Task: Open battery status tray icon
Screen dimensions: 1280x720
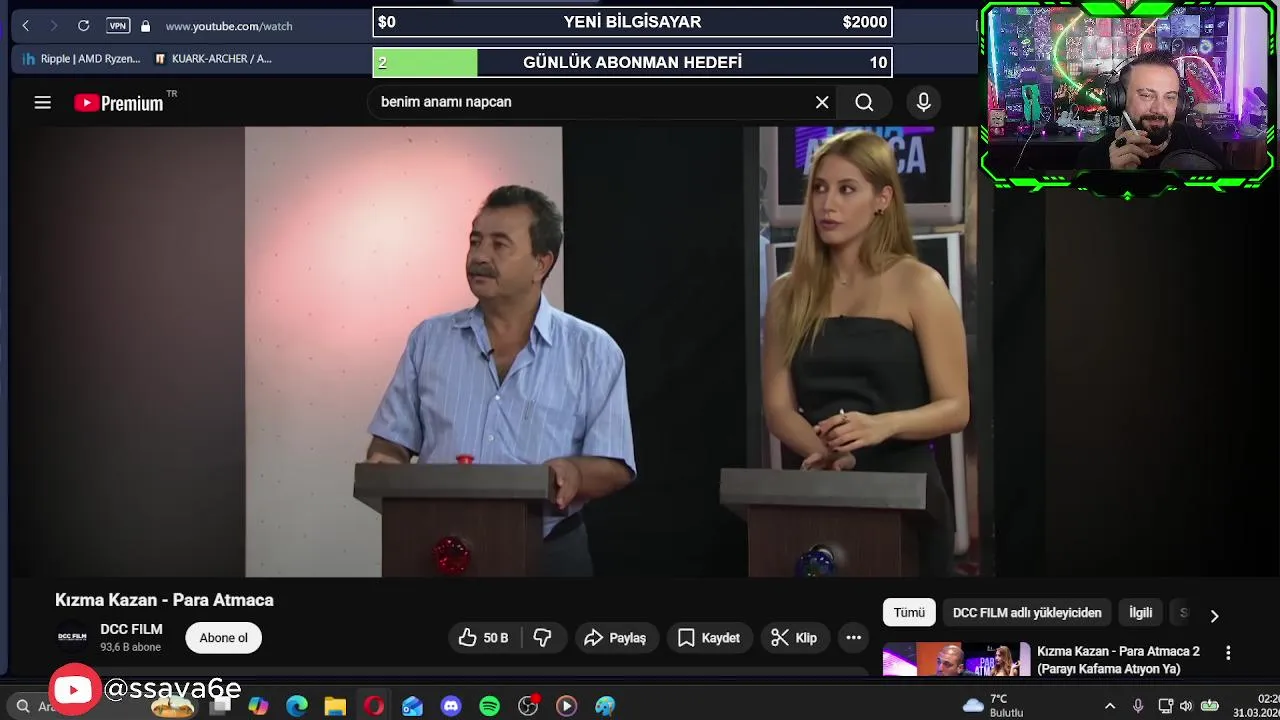Action: point(1210,706)
